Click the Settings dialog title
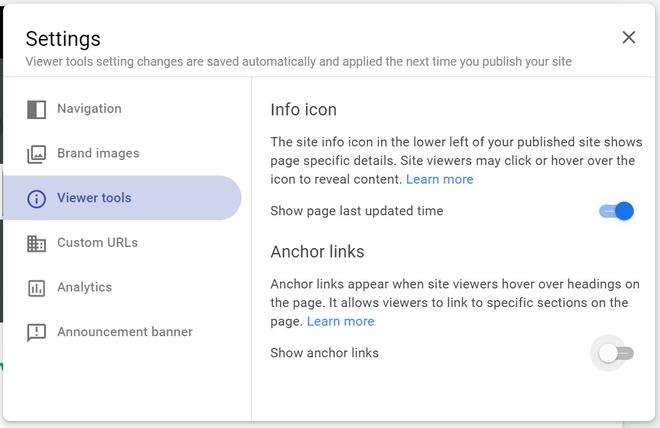The width and height of the screenshot is (660, 428). coord(63,39)
